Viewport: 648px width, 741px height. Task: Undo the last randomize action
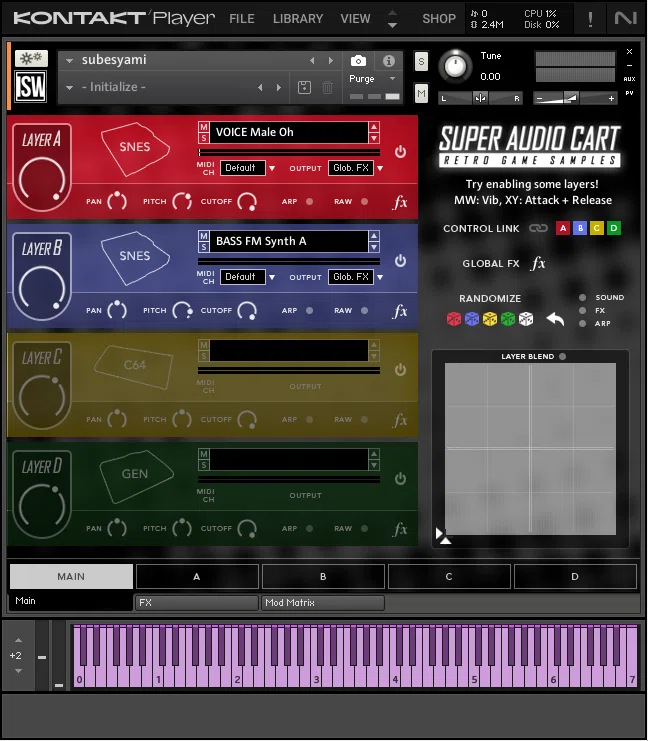coord(555,319)
